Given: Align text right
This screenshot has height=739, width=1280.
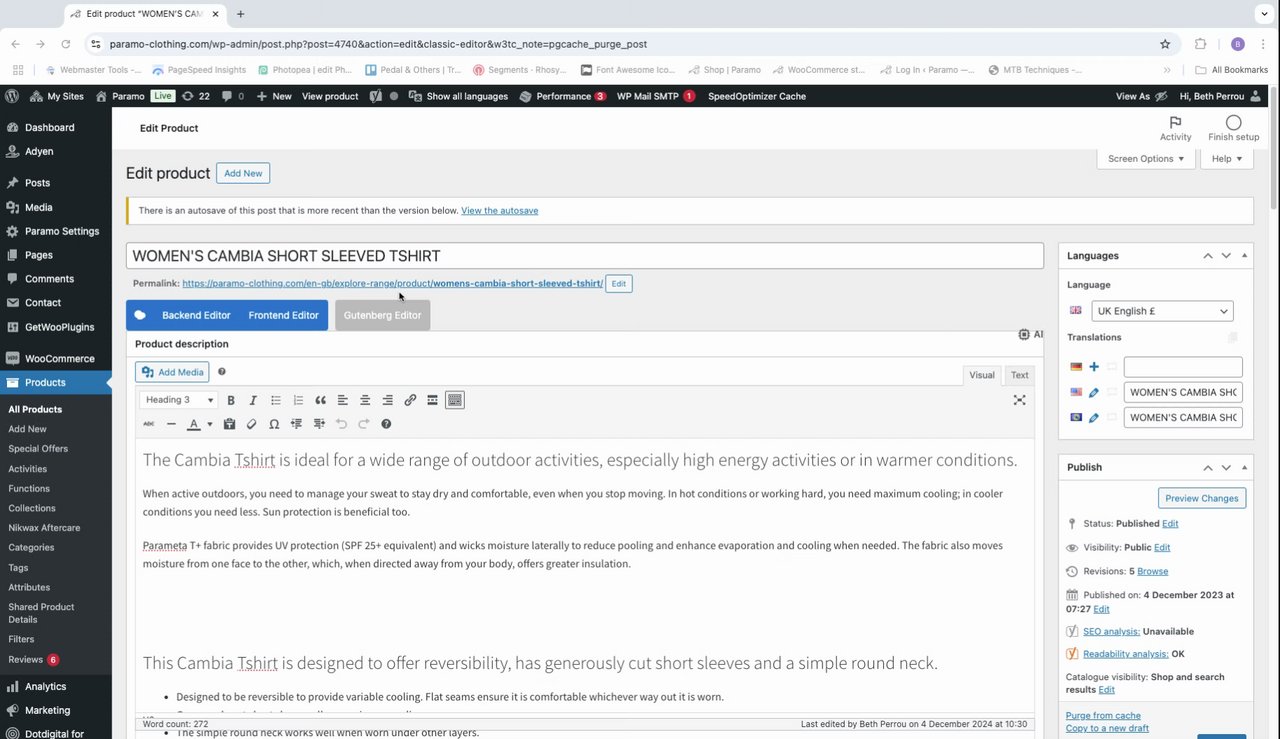Looking at the screenshot, I should [387, 400].
